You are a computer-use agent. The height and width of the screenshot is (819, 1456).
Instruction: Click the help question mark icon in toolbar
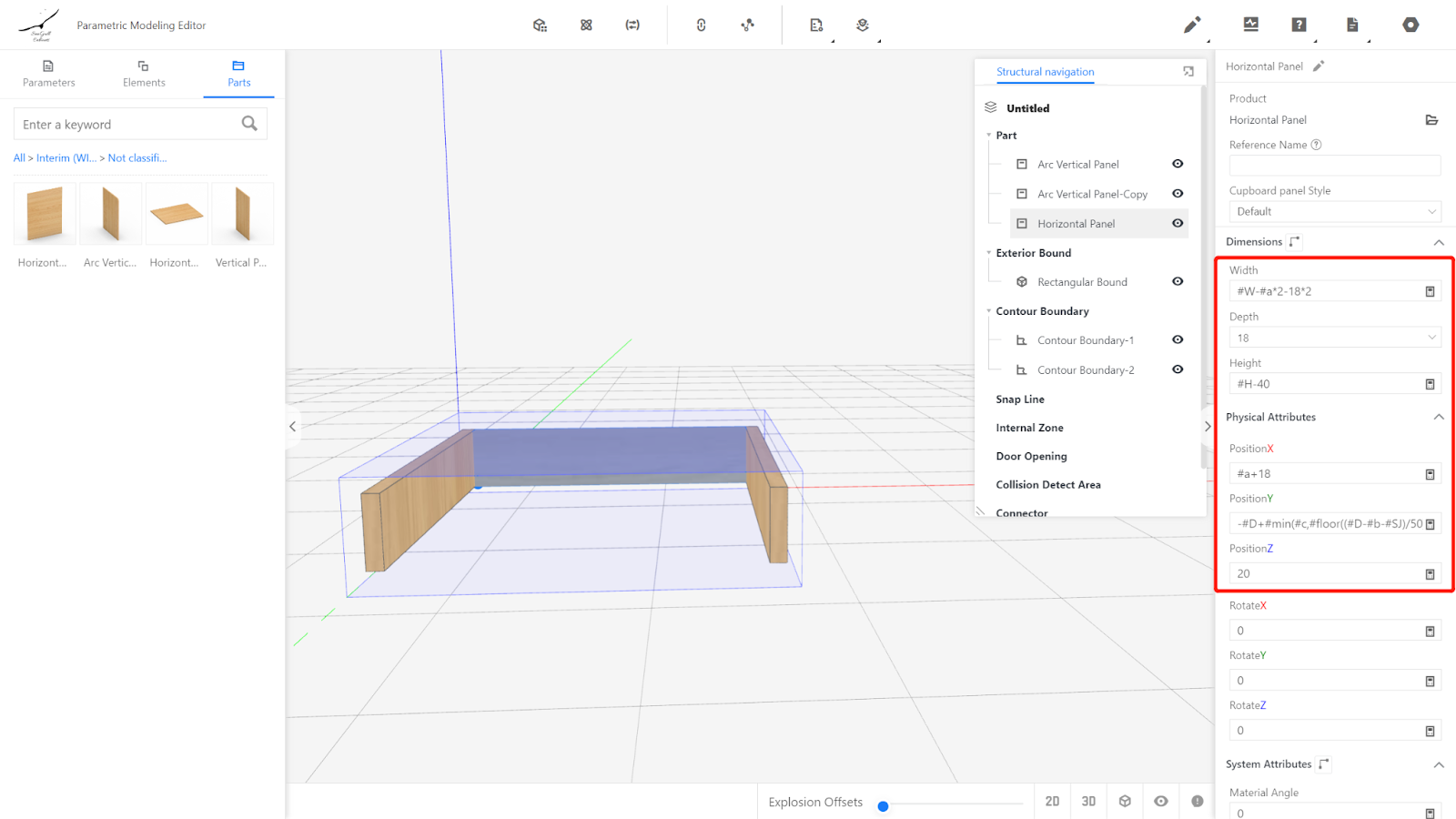1299,25
